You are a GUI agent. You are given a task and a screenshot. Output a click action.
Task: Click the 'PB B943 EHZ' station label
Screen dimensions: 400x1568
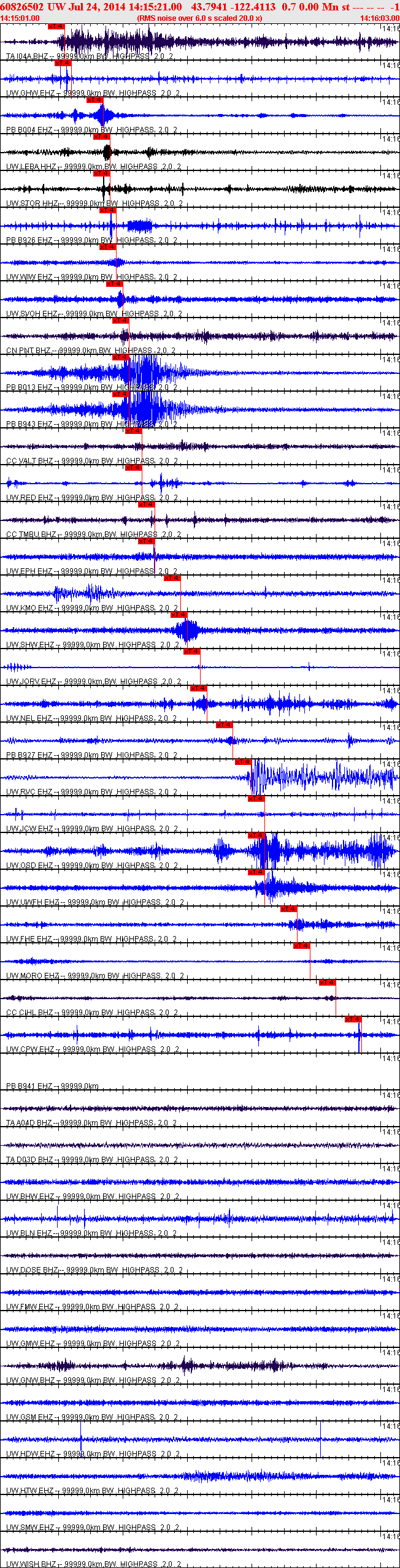pos(29,424)
